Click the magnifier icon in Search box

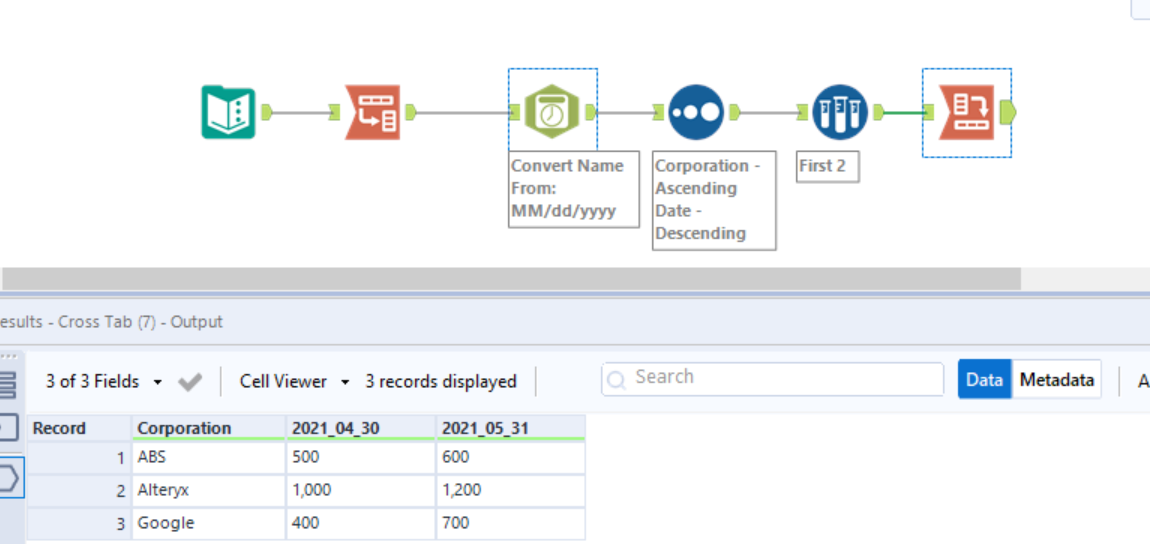[x=617, y=379]
